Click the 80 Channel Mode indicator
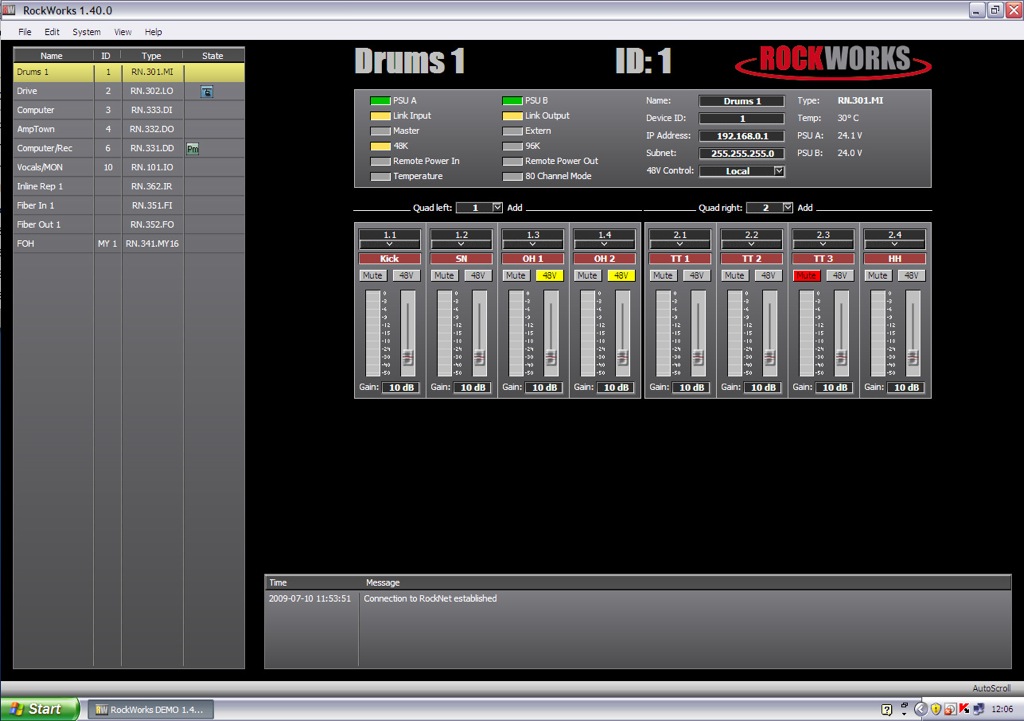The height and width of the screenshot is (721, 1024). (x=512, y=176)
